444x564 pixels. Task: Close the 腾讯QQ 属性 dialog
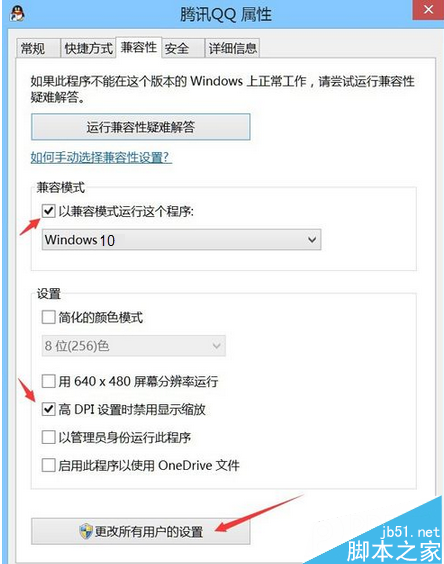428,10
